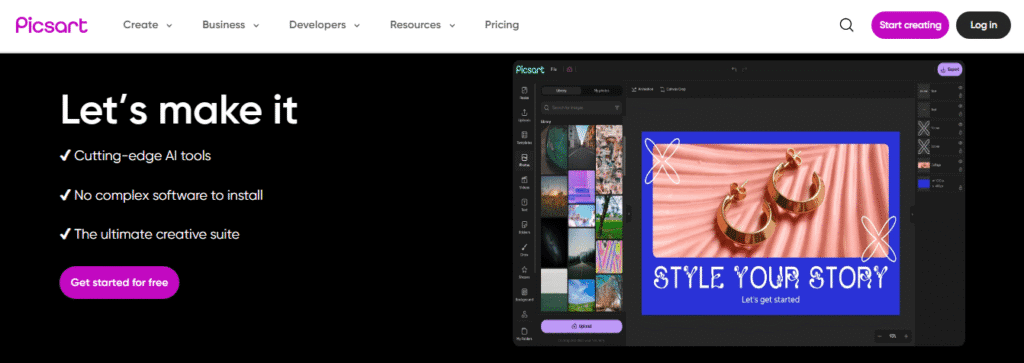Collapse the layers panel handle

coord(913,213)
